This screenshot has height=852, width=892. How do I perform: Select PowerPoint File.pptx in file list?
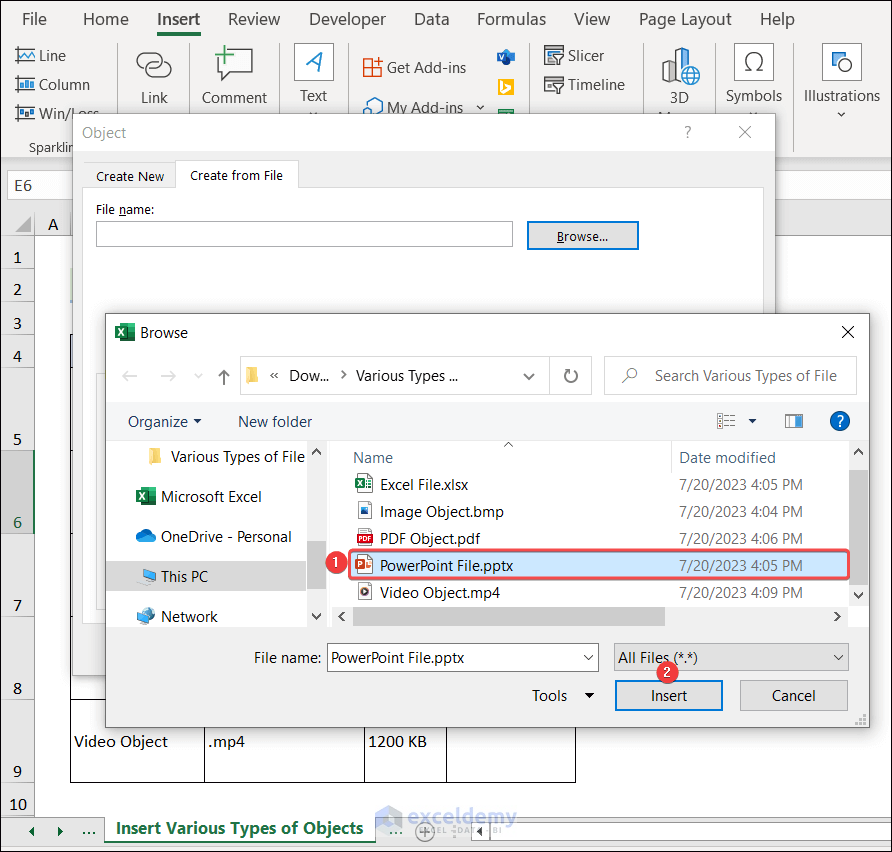point(598,565)
